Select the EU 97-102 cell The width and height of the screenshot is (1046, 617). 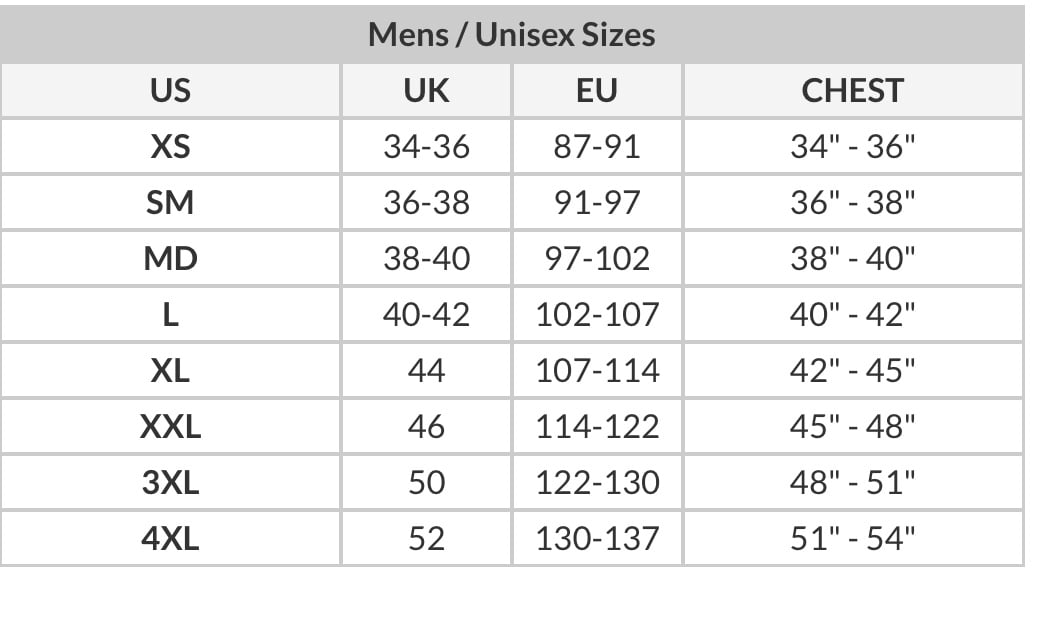pyautogui.click(x=597, y=259)
